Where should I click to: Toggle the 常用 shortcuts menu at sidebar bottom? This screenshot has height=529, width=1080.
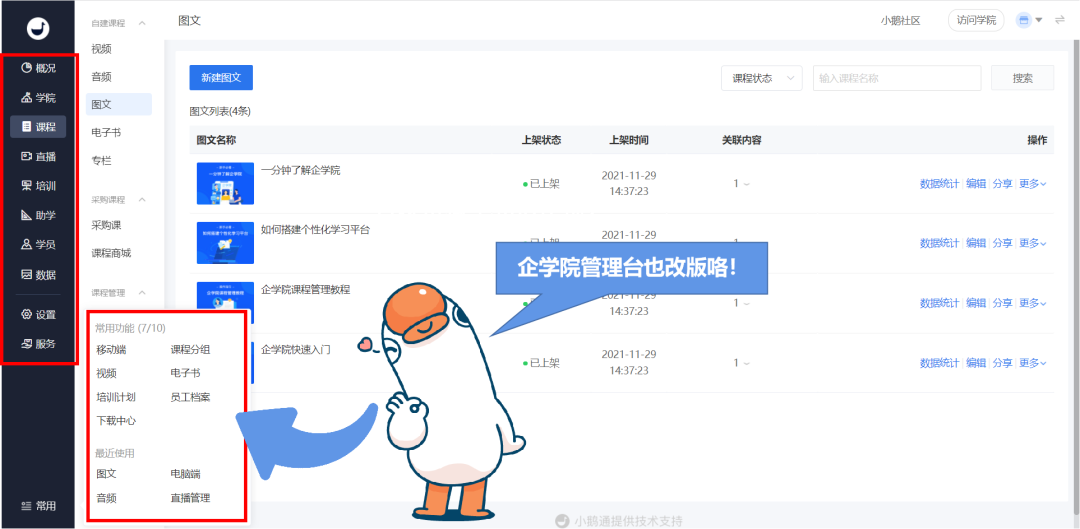(38, 506)
